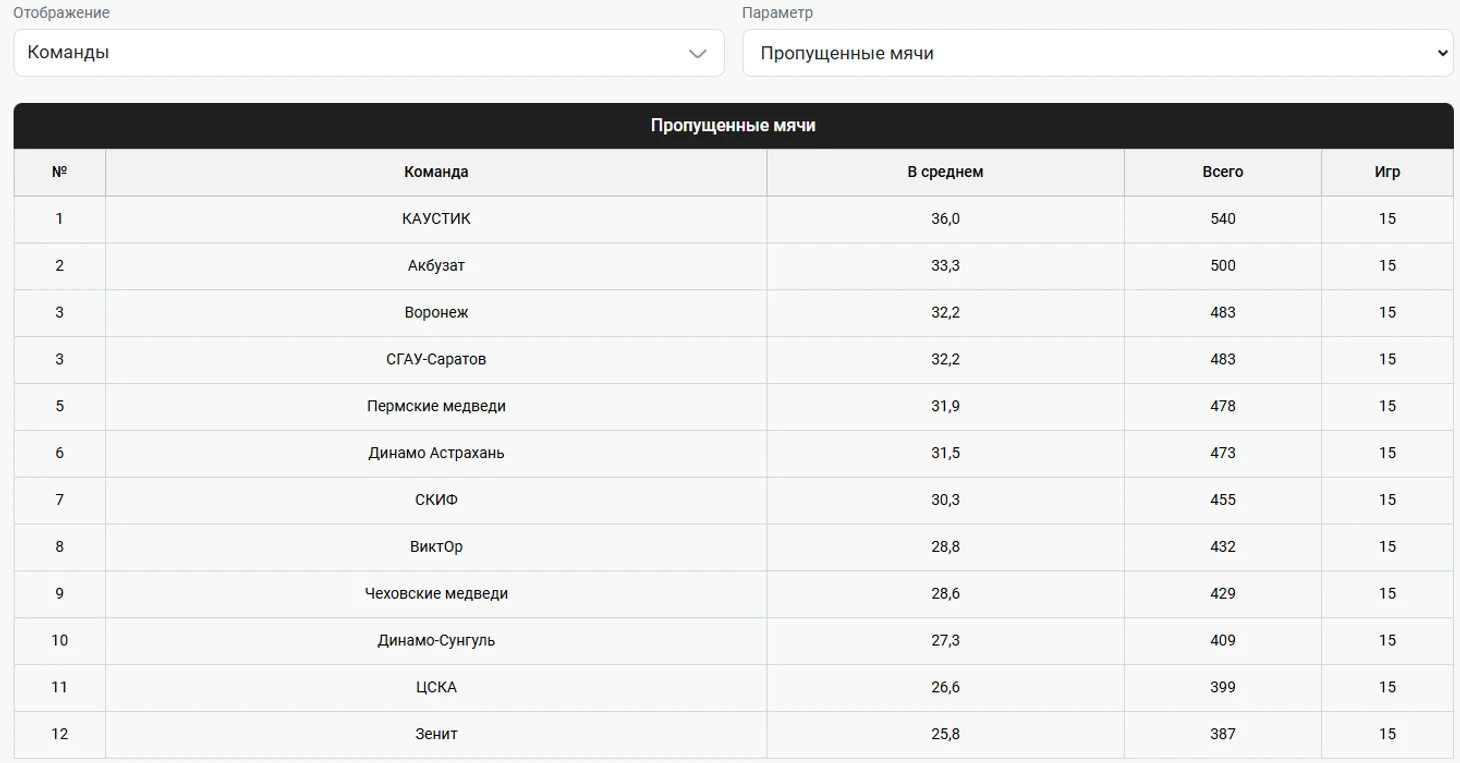Image resolution: width=1460 pixels, height=763 pixels.
Task: Select team Воронеж in the table
Action: [x=436, y=313]
